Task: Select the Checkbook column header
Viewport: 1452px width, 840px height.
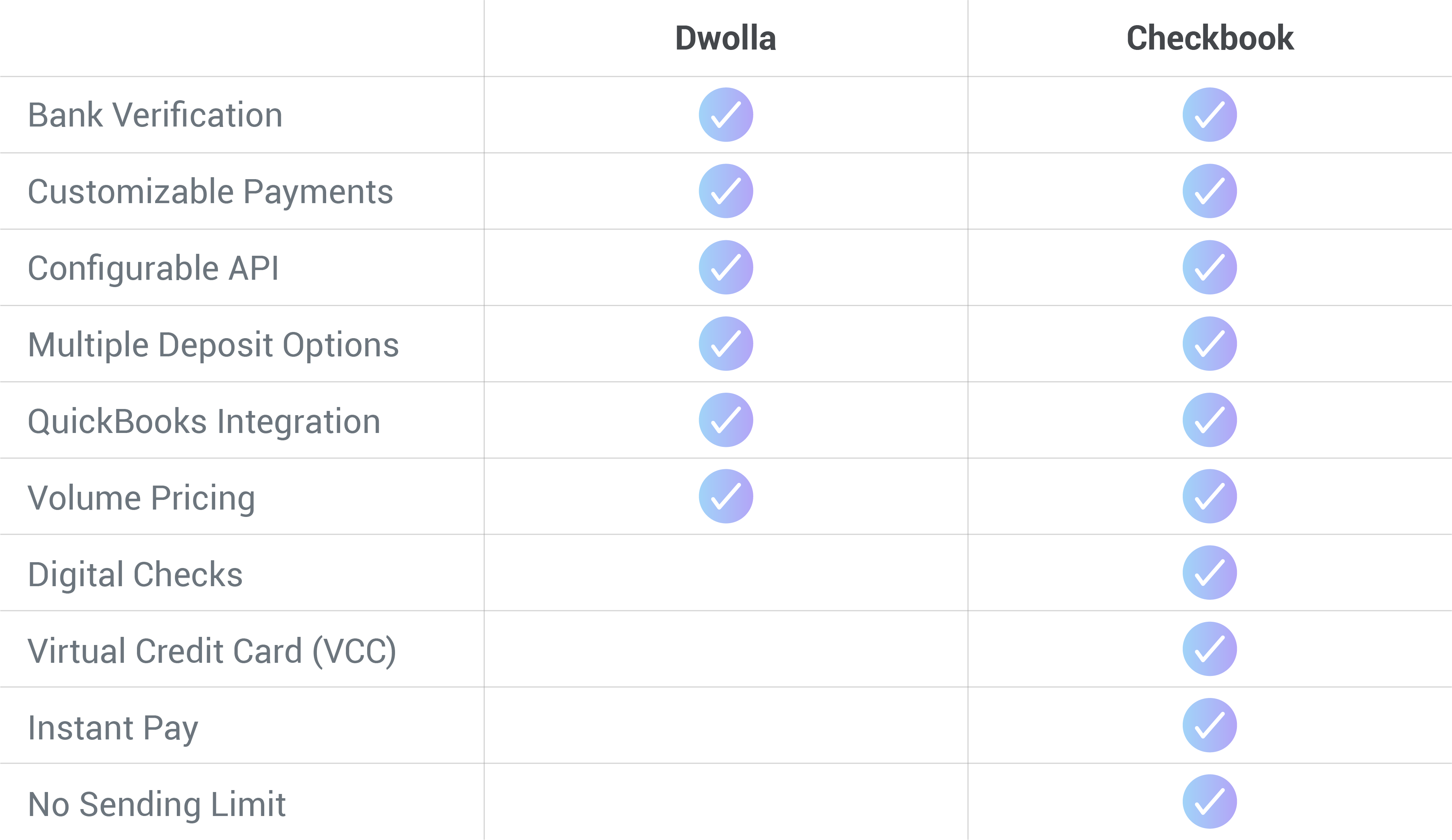Action: click(x=1210, y=38)
